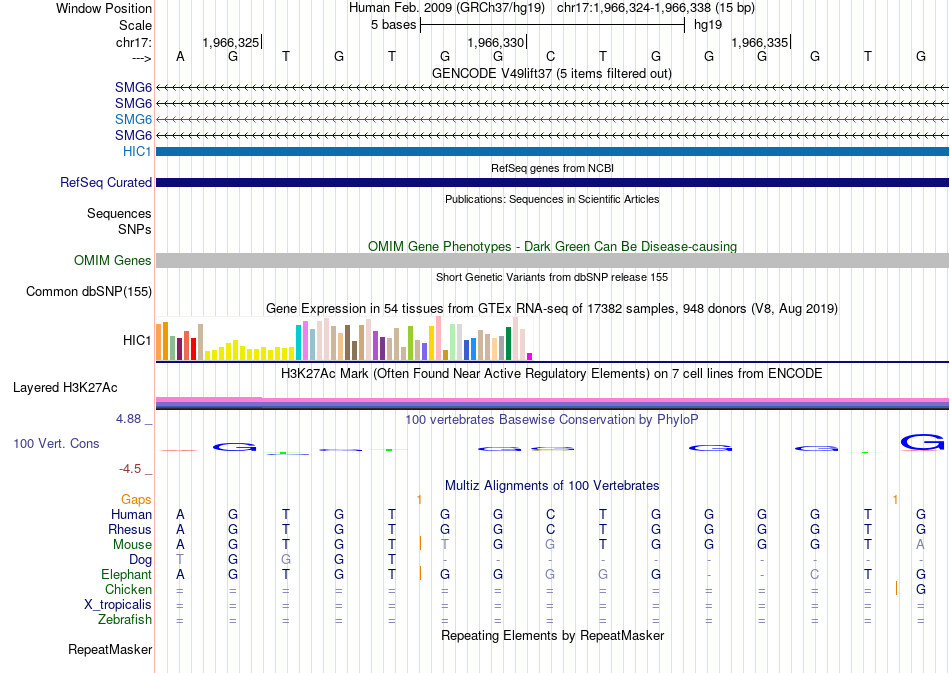Open 100 vertebrates Basewise Conservation by PhyloP title
Viewport: 950px width, 673px height.
coord(552,419)
